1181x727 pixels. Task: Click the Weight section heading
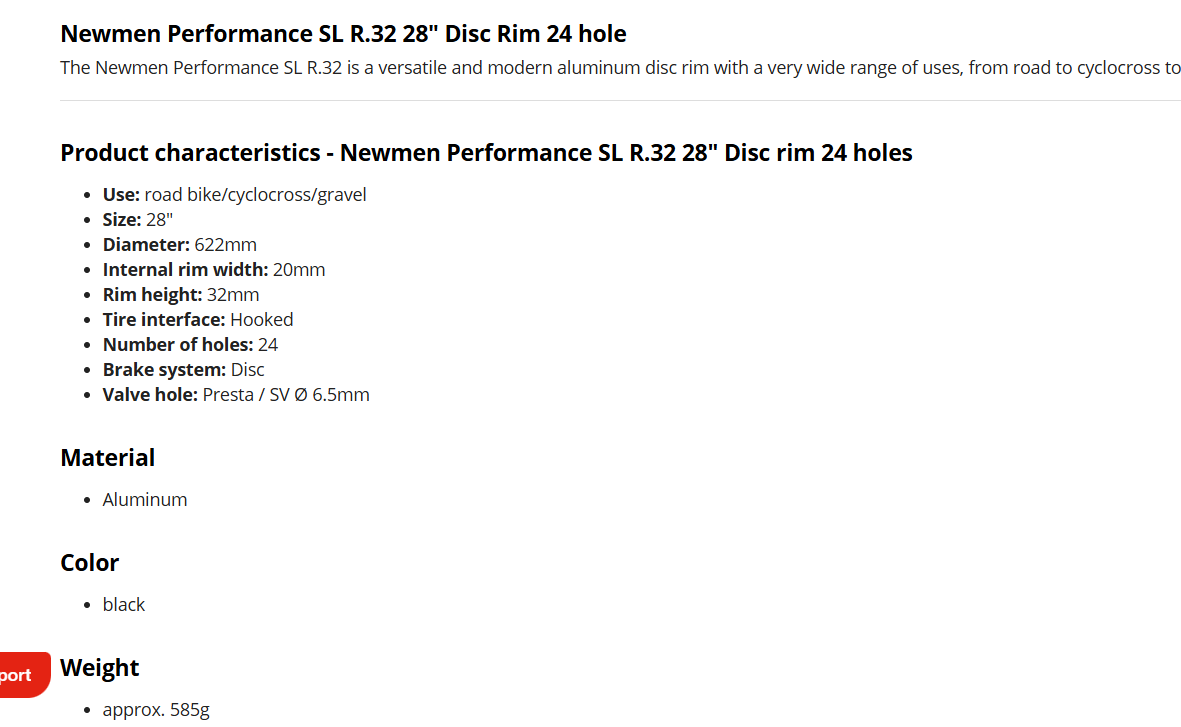tap(100, 668)
